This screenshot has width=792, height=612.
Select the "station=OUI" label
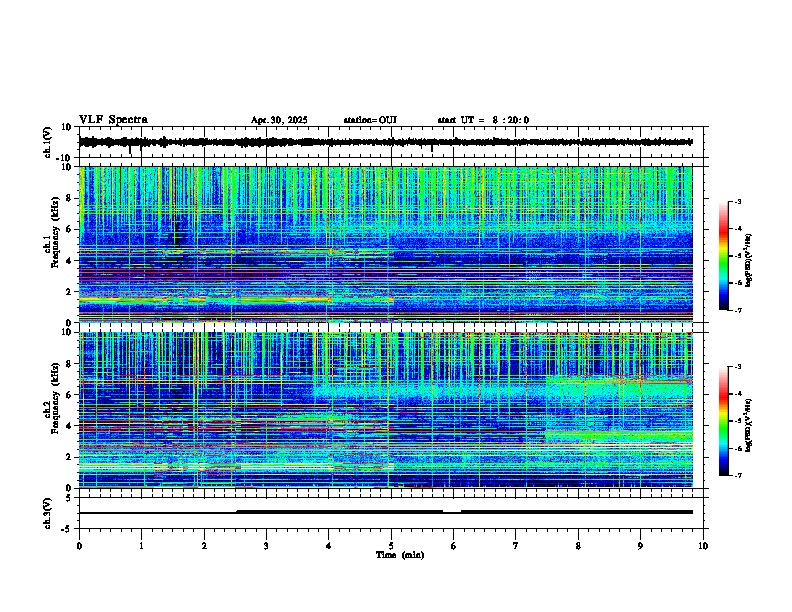370,120
